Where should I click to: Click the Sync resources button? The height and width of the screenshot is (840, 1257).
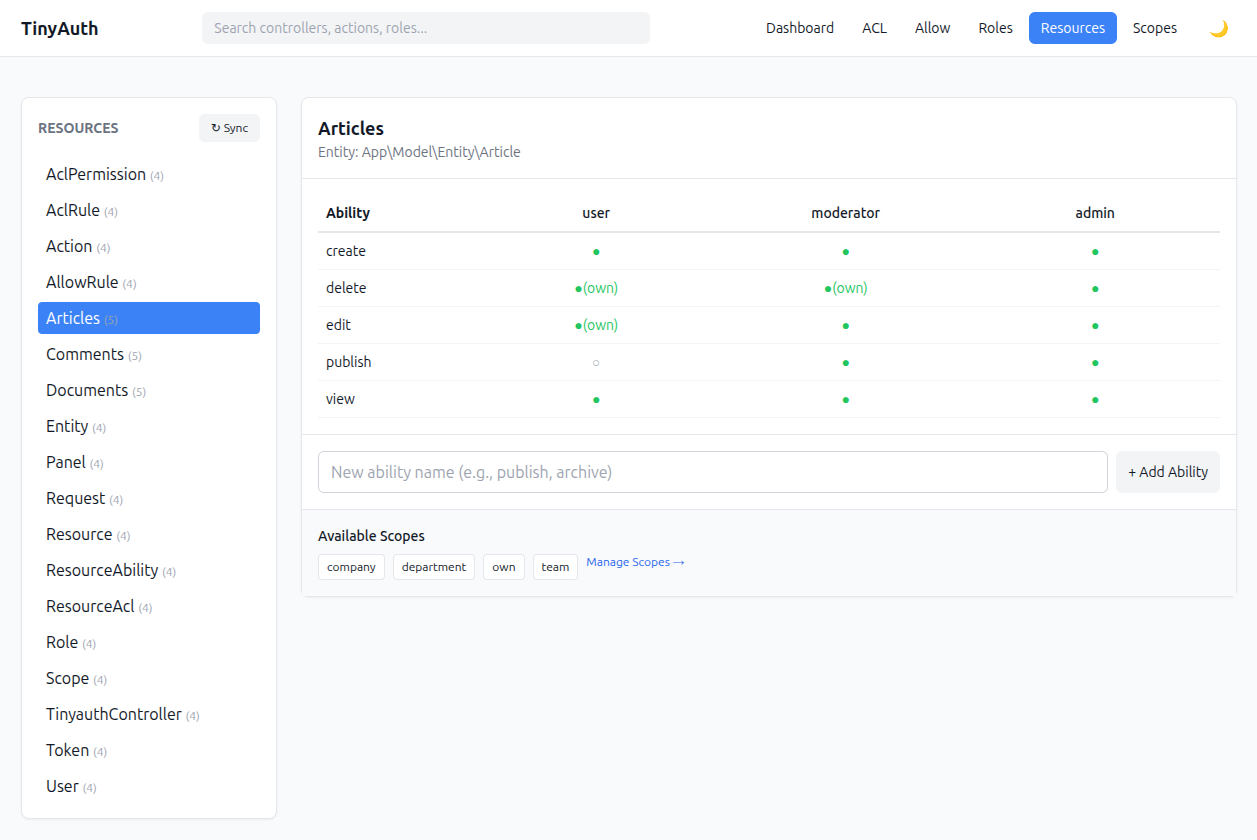click(x=229, y=128)
